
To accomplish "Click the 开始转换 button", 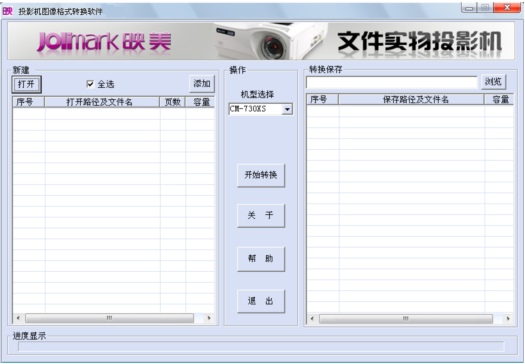I will point(261,175).
